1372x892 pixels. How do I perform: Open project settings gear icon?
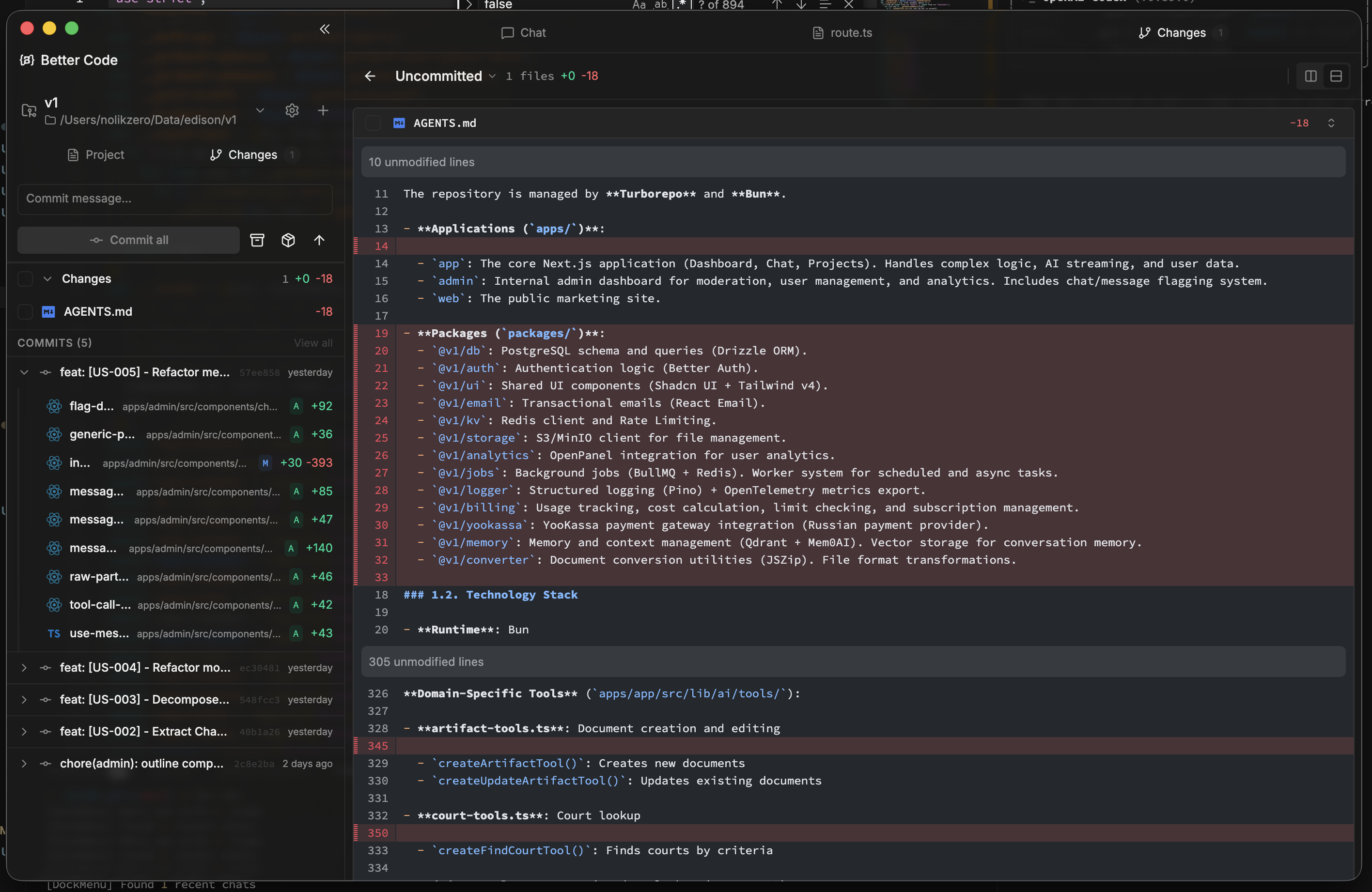(292, 110)
